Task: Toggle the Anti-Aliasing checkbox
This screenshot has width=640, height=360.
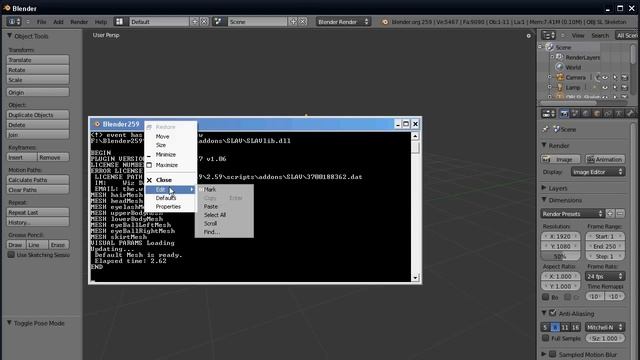Action: coord(553,313)
